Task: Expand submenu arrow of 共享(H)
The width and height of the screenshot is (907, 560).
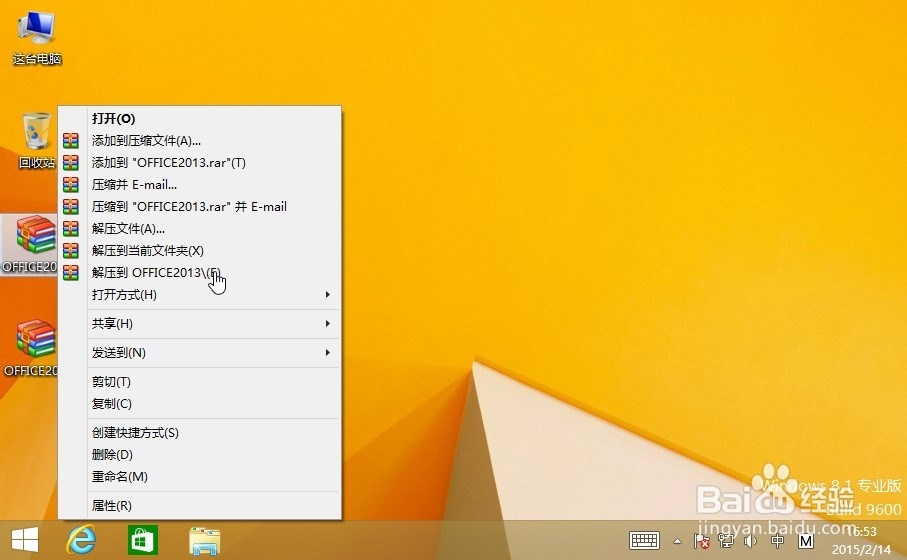Action: pos(327,323)
